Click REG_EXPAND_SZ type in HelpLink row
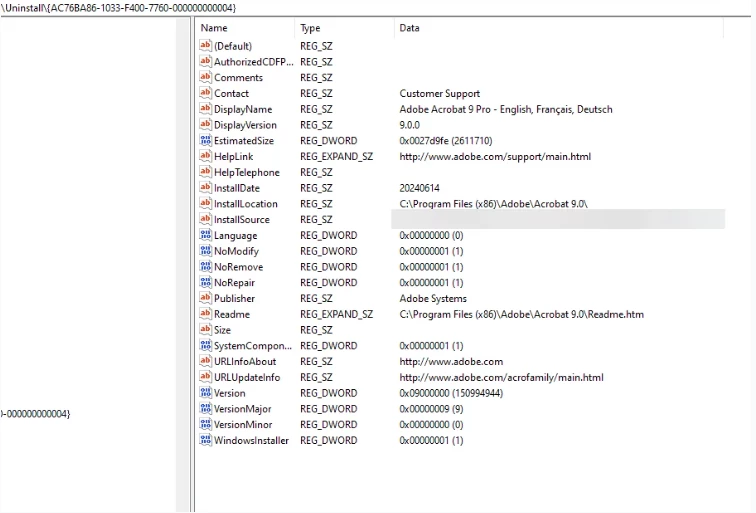 (x=337, y=157)
